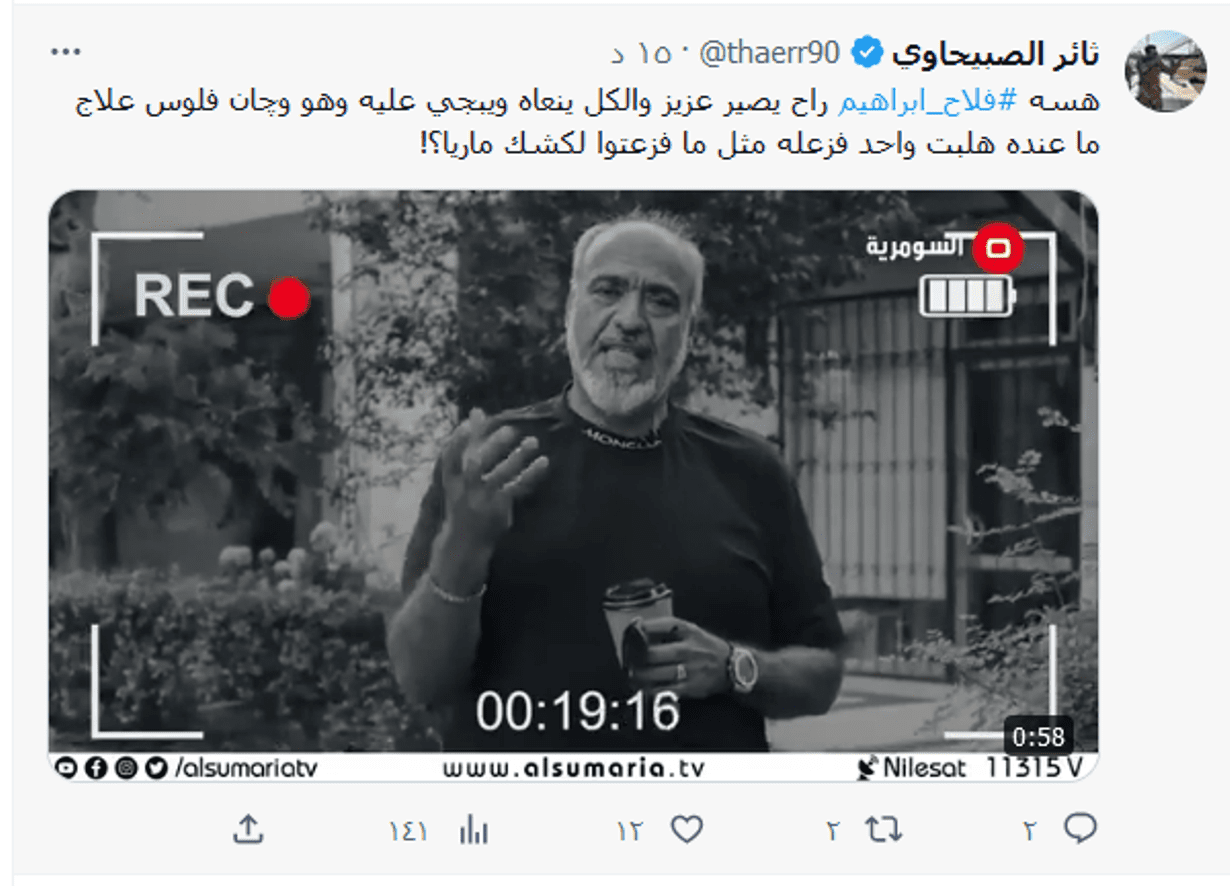Click the like count ١٢
The image size is (1230, 886).
[629, 831]
